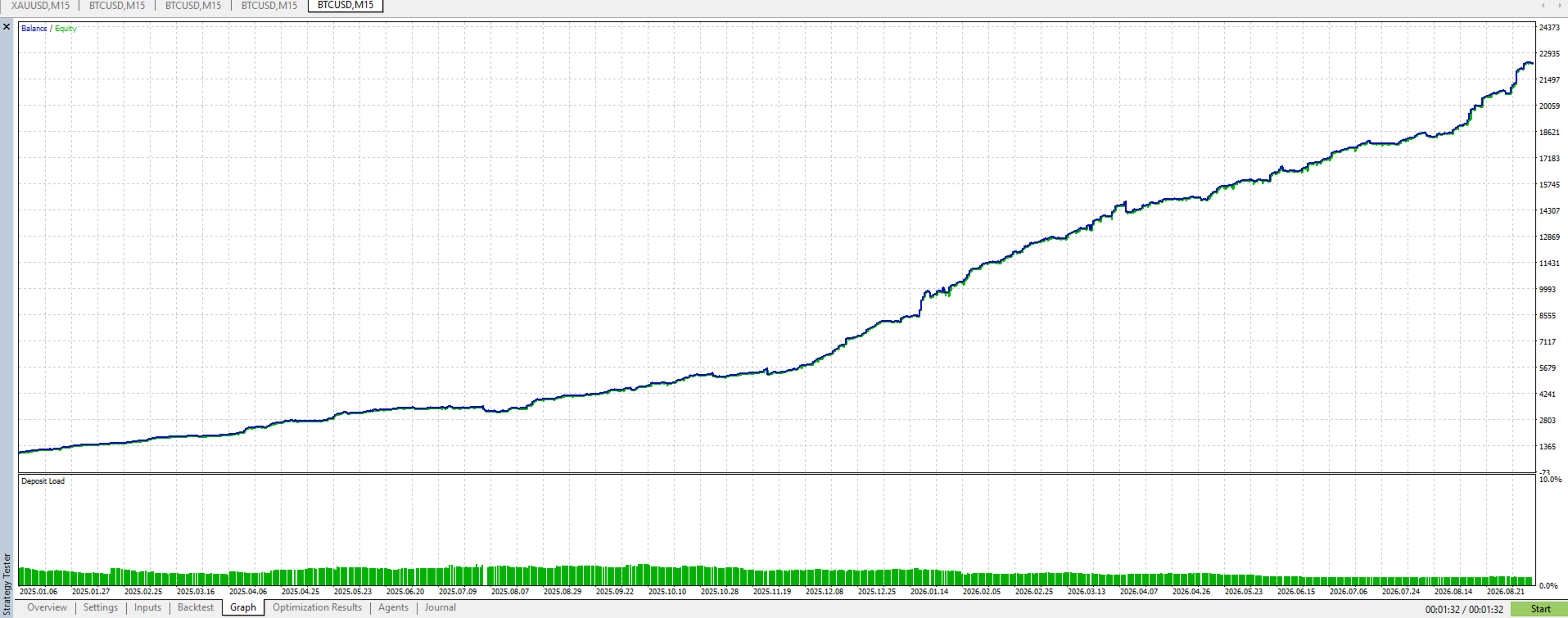Show the Agents tab
This screenshot has height=618, width=1568.
pos(393,607)
